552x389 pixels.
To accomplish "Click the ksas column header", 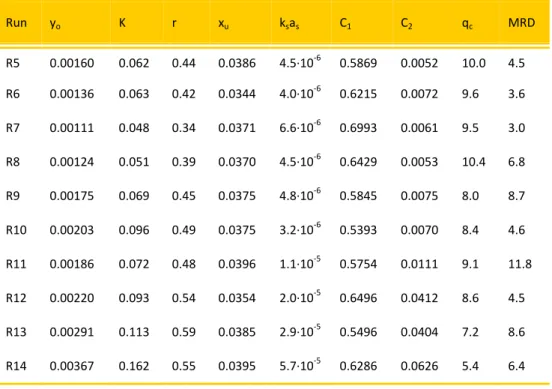I will [289, 24].
